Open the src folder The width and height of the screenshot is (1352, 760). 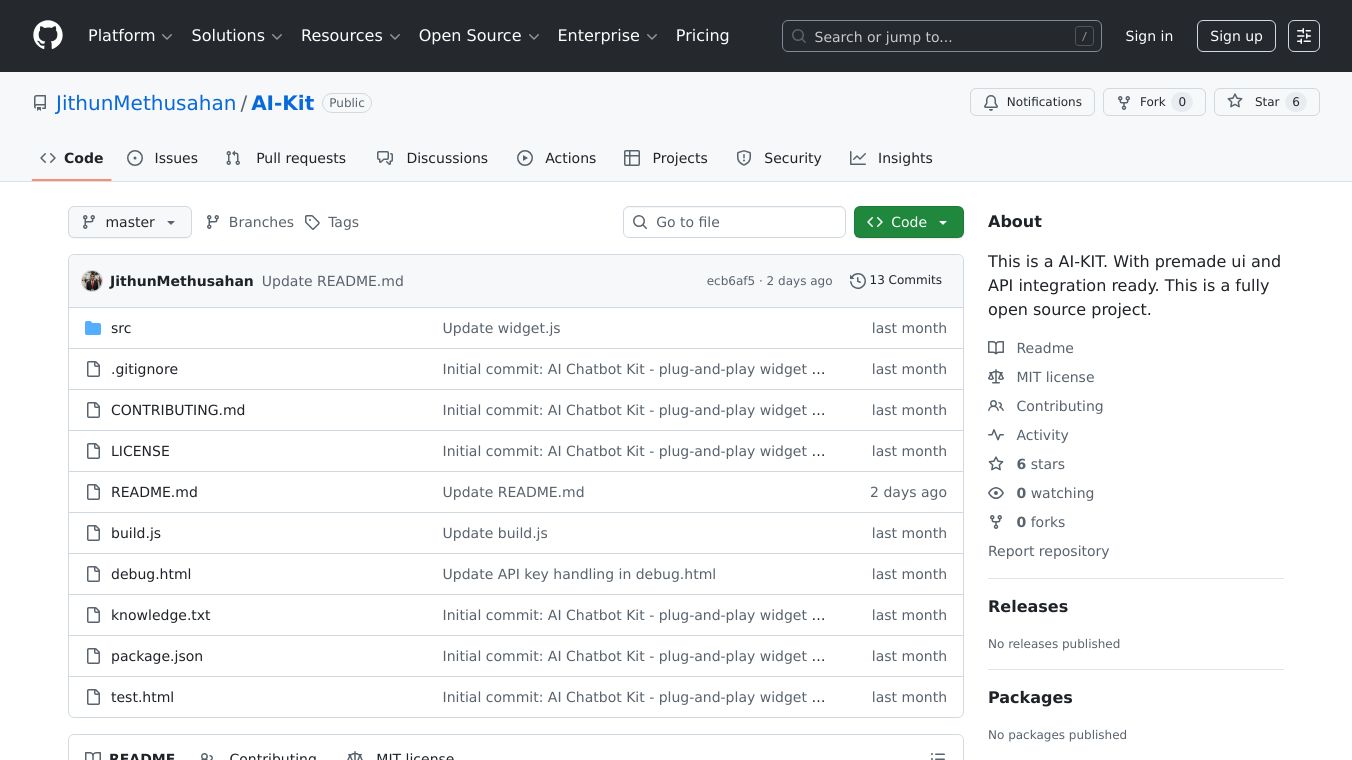click(x=121, y=328)
